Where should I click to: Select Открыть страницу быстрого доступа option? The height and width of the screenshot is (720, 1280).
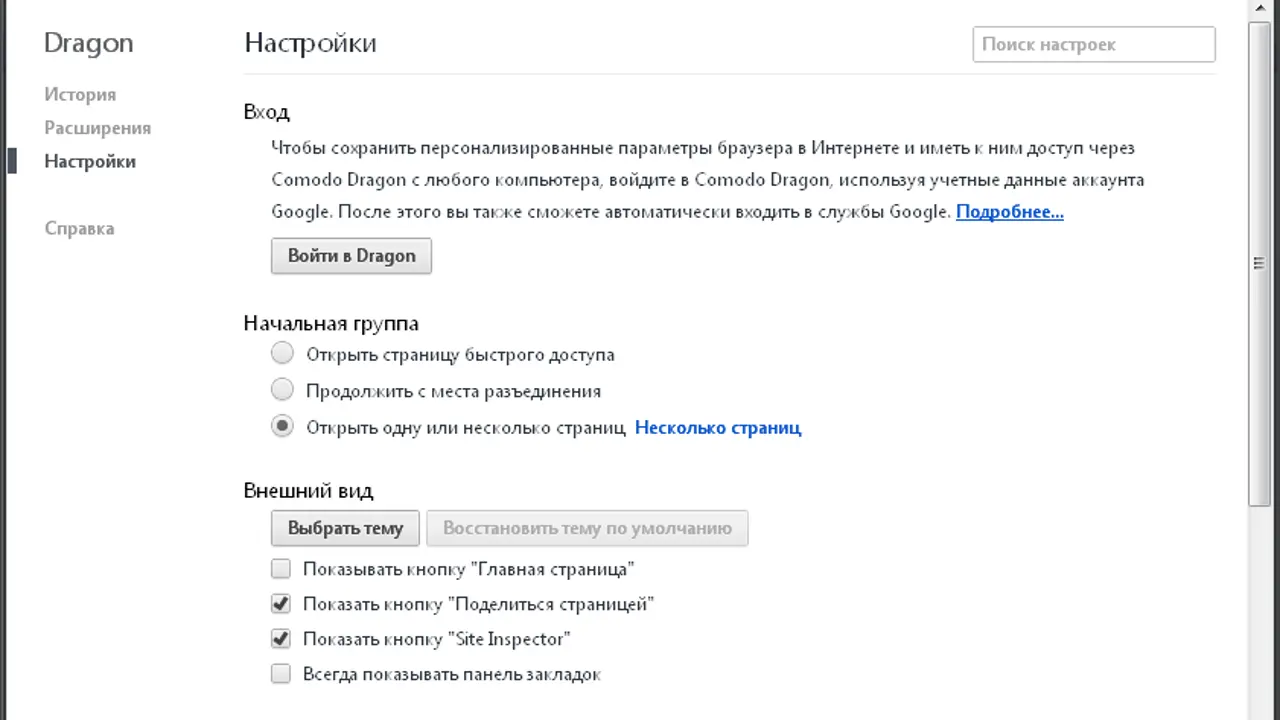283,354
